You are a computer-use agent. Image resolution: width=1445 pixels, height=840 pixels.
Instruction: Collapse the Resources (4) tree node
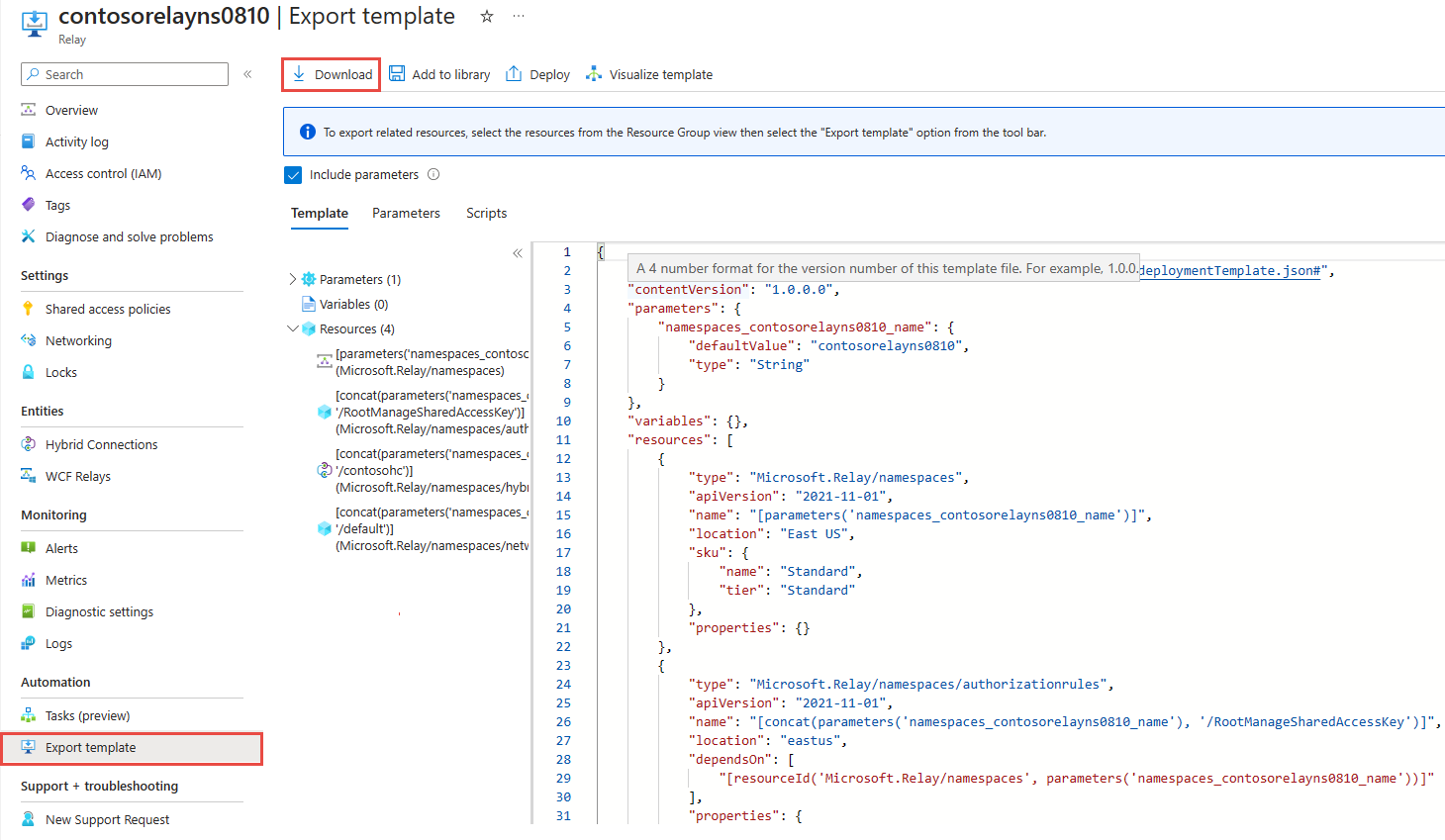[292, 328]
